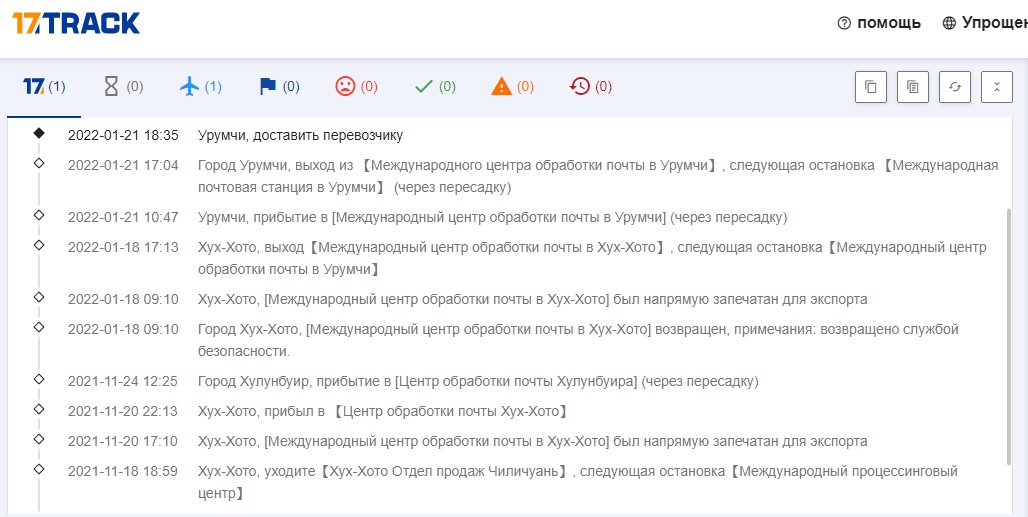Viewport: 1028px width, 517px height.
Task: Click the refresh tracking button
Action: tap(955, 86)
